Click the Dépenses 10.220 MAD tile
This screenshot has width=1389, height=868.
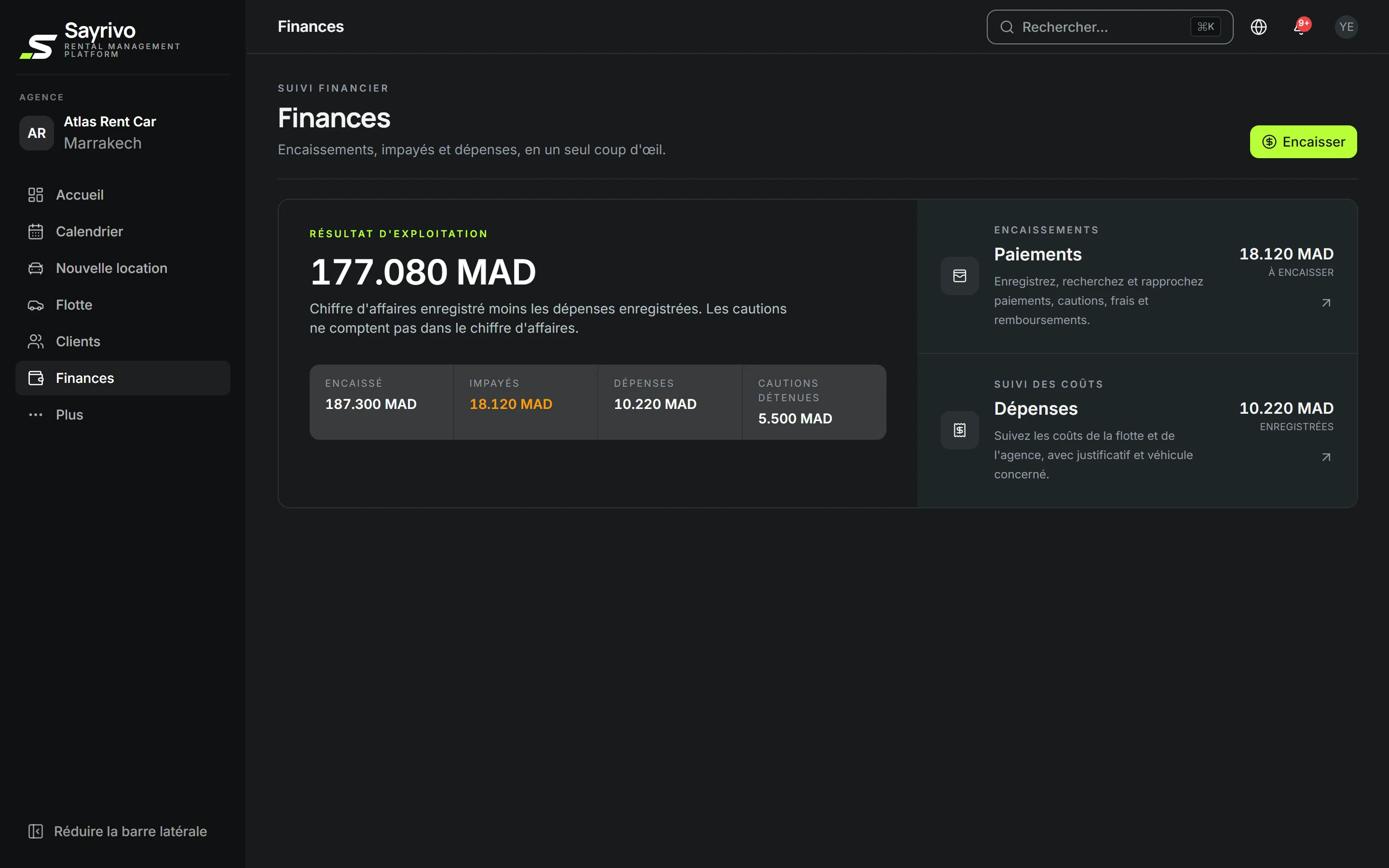670,402
